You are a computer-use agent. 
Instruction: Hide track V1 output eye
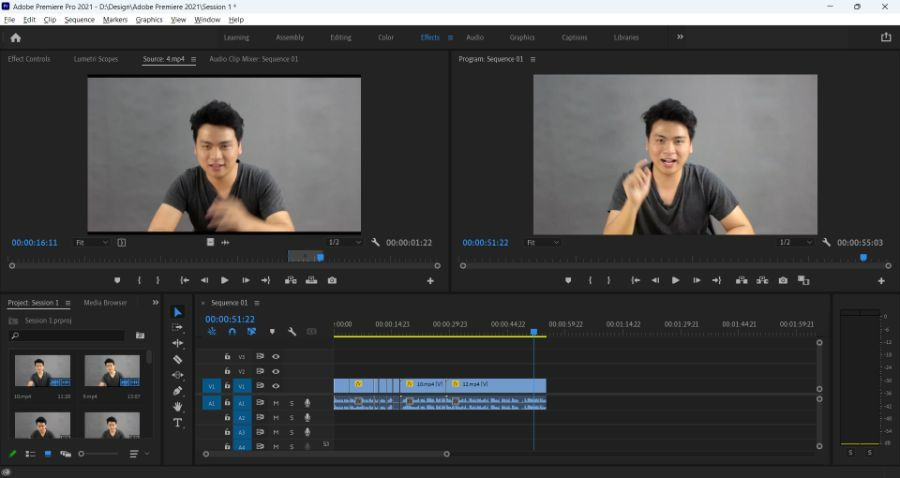(x=276, y=386)
